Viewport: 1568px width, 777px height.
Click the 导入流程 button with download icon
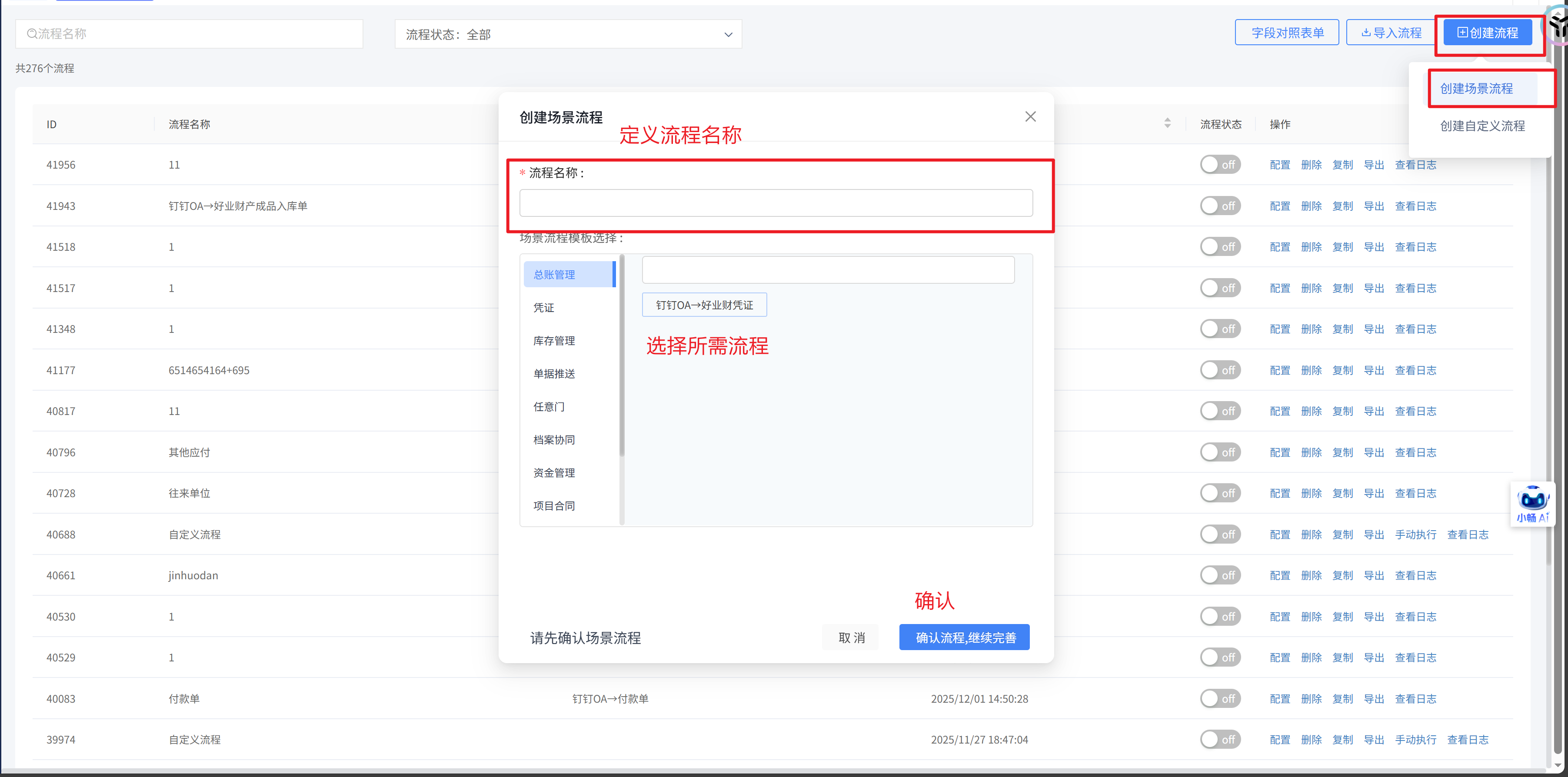click(1392, 33)
